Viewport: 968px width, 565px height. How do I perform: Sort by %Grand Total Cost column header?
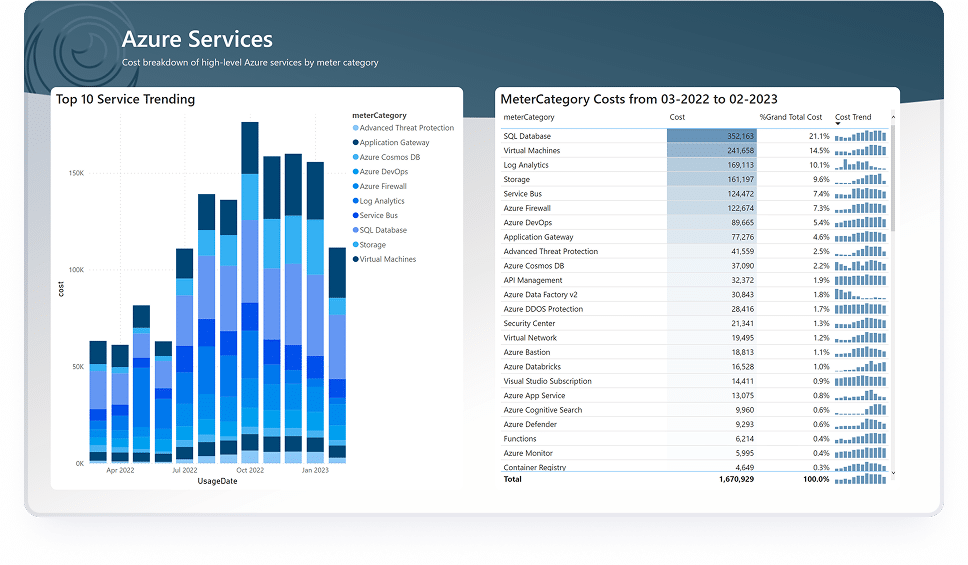point(791,117)
